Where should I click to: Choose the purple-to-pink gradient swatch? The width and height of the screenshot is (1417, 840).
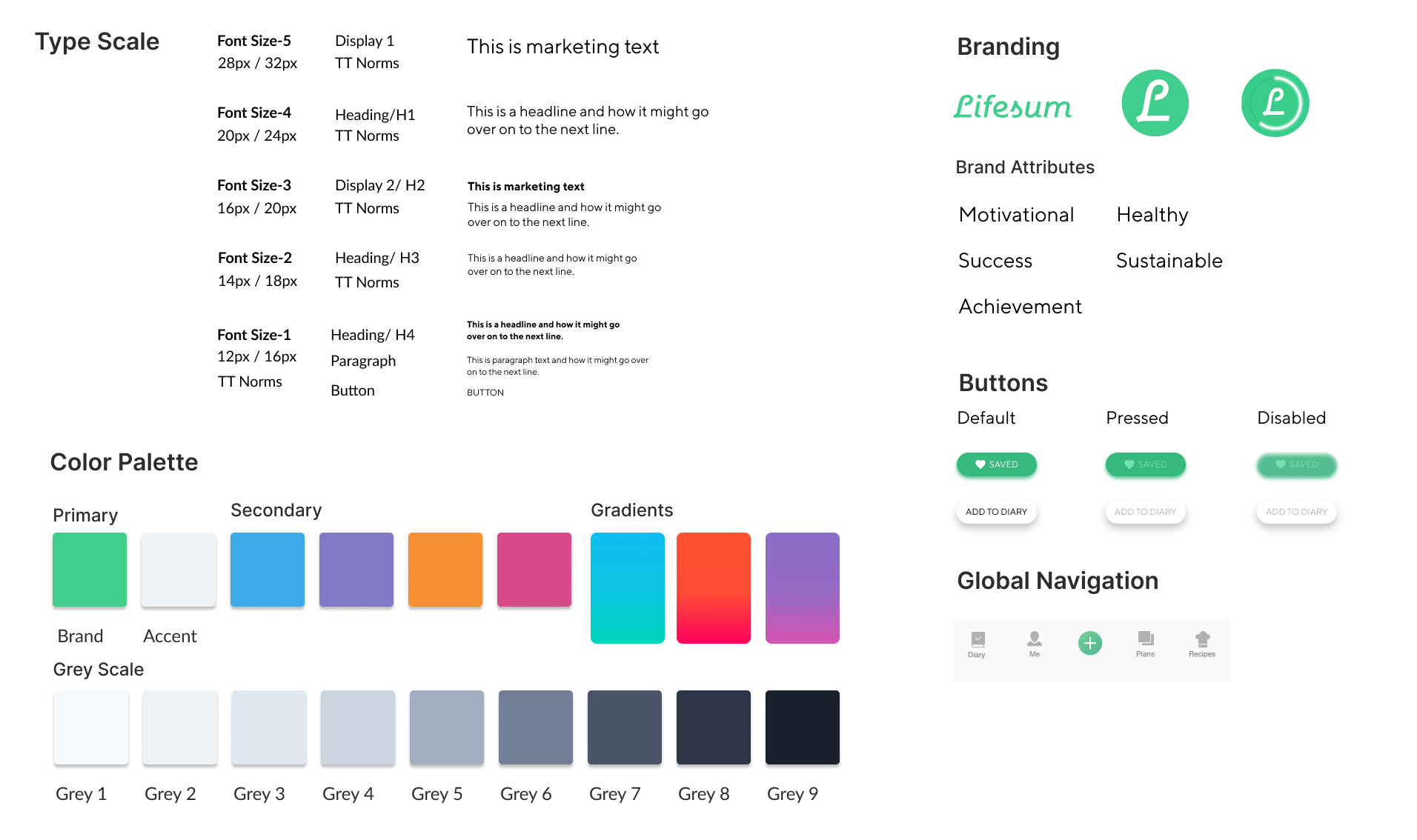[803, 588]
